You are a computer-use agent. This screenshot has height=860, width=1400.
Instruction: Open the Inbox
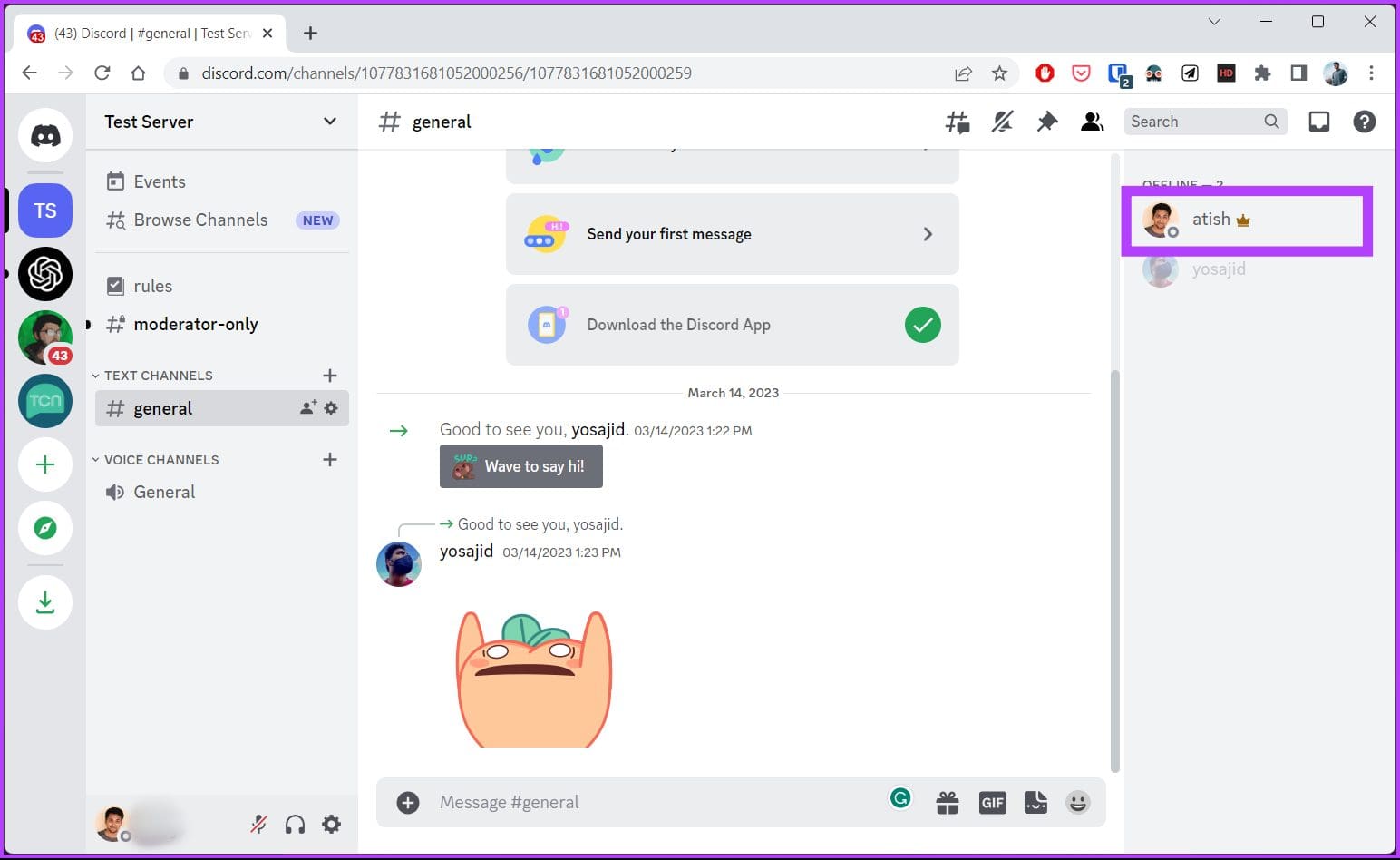[1318, 121]
